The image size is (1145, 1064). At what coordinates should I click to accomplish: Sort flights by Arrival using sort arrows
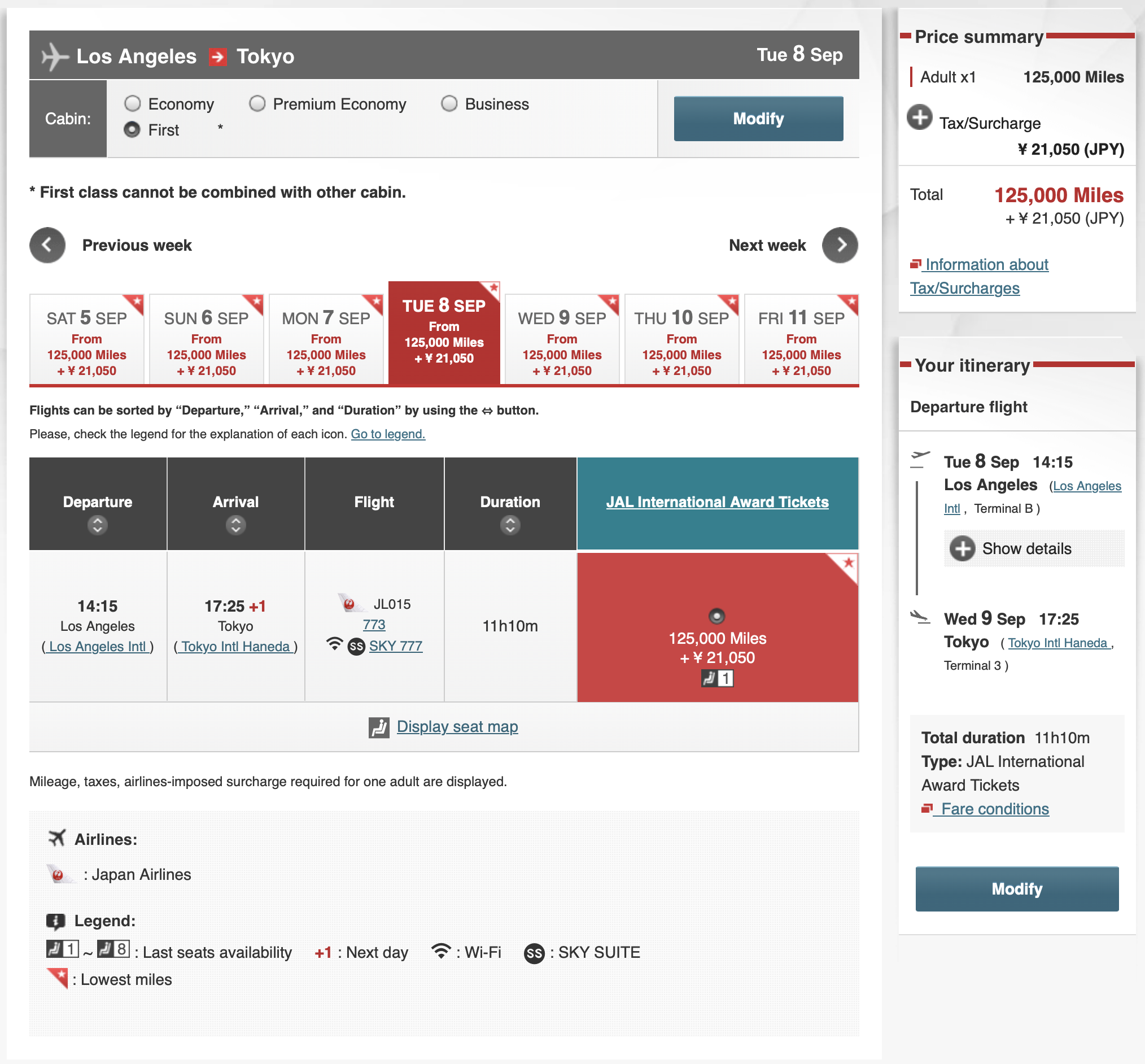pyautogui.click(x=236, y=525)
